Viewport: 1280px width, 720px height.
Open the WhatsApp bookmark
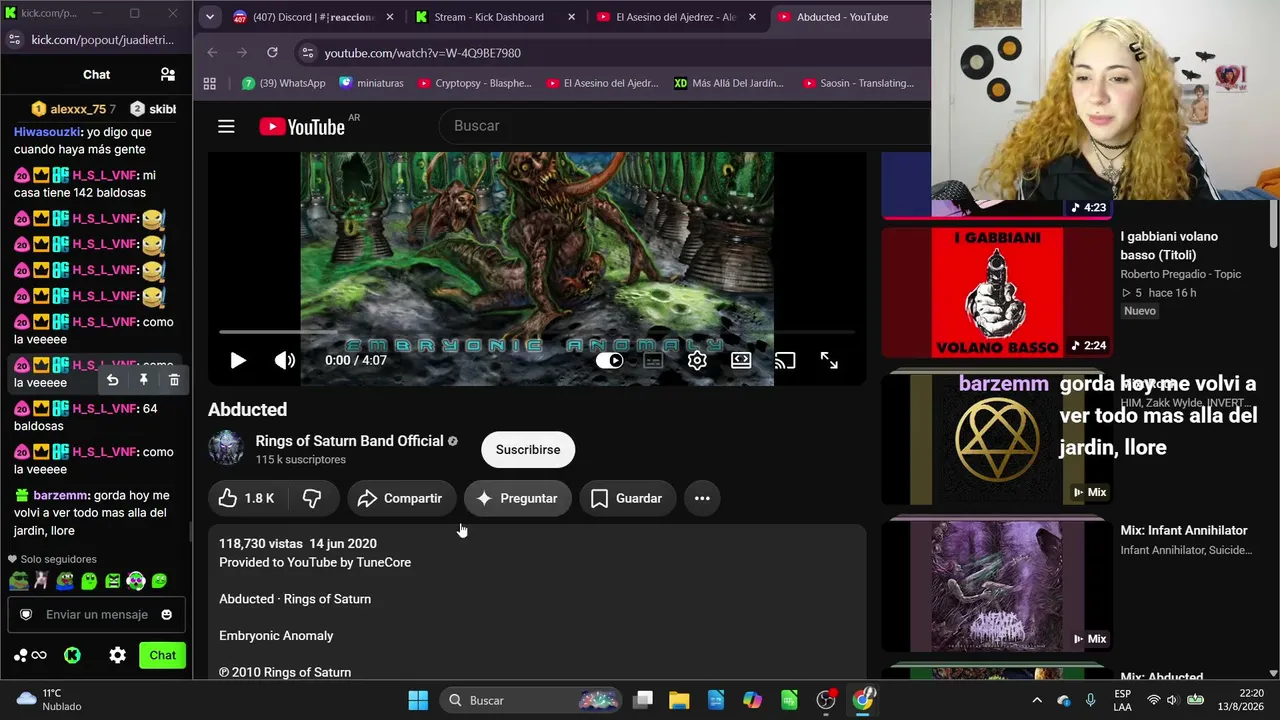click(284, 83)
